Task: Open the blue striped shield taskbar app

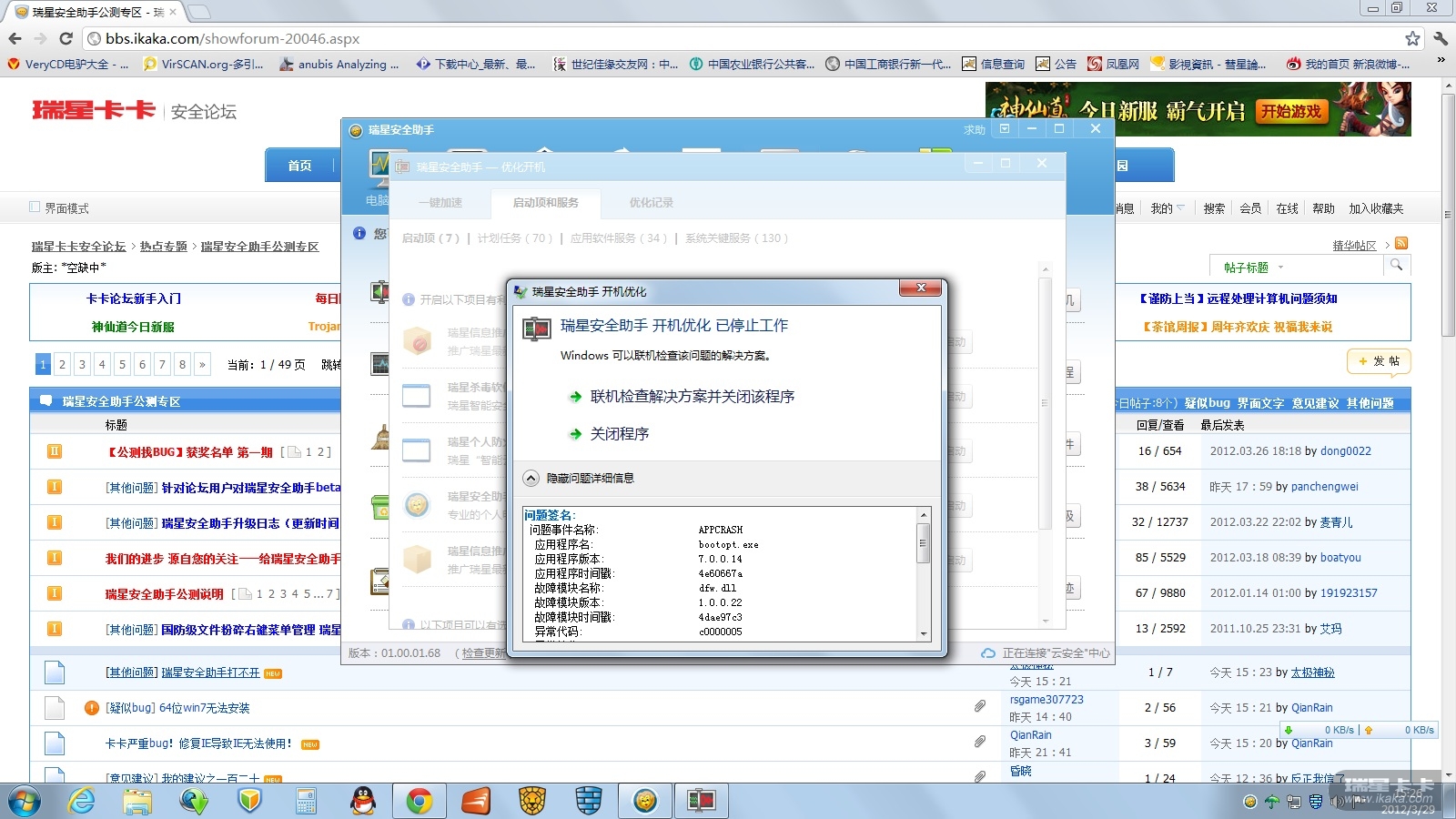Action: tap(589, 801)
